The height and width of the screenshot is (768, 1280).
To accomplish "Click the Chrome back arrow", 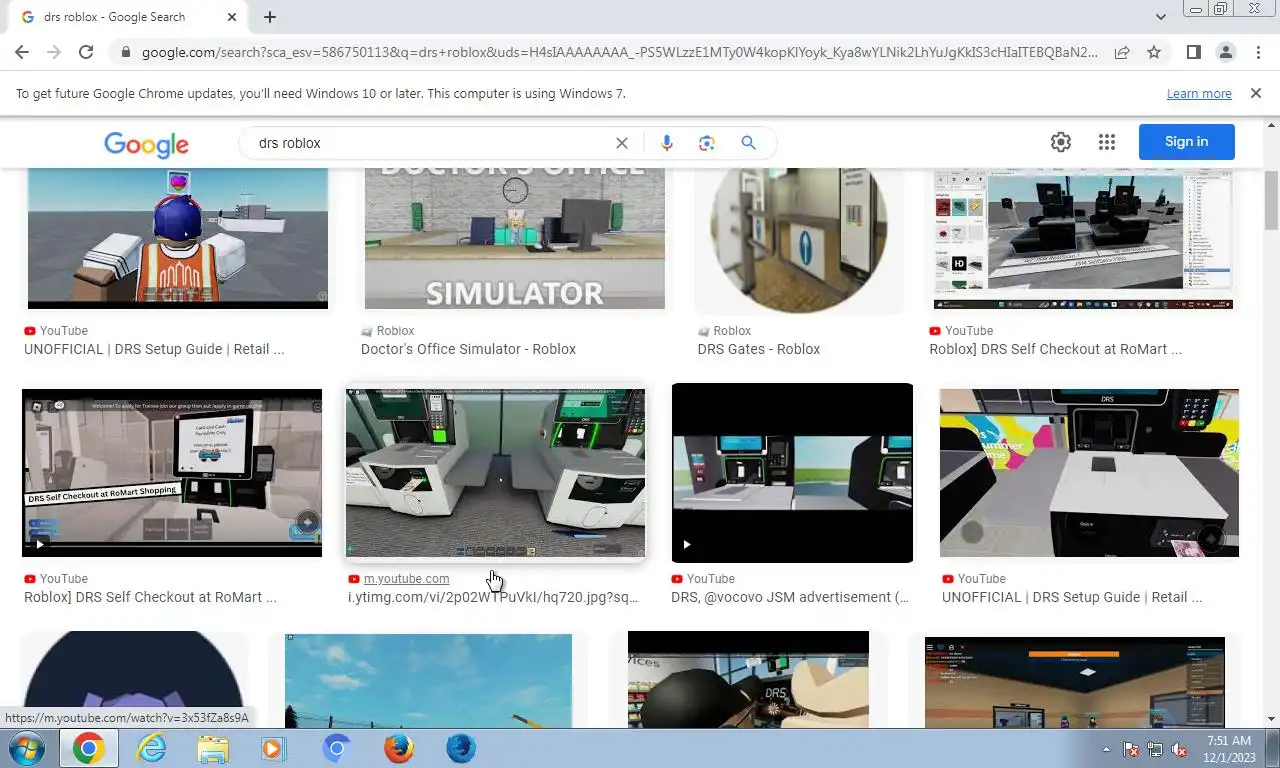I will pos(22,52).
